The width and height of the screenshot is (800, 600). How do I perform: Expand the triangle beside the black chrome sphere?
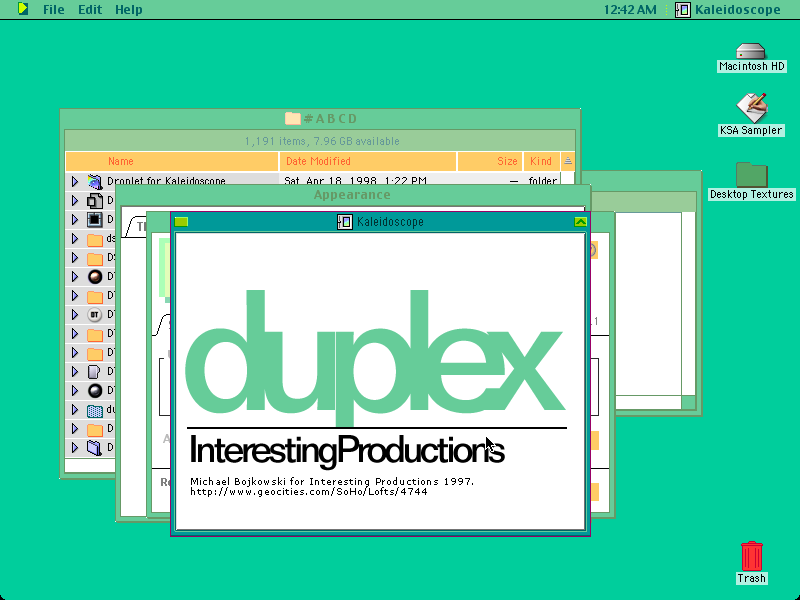(x=74, y=391)
